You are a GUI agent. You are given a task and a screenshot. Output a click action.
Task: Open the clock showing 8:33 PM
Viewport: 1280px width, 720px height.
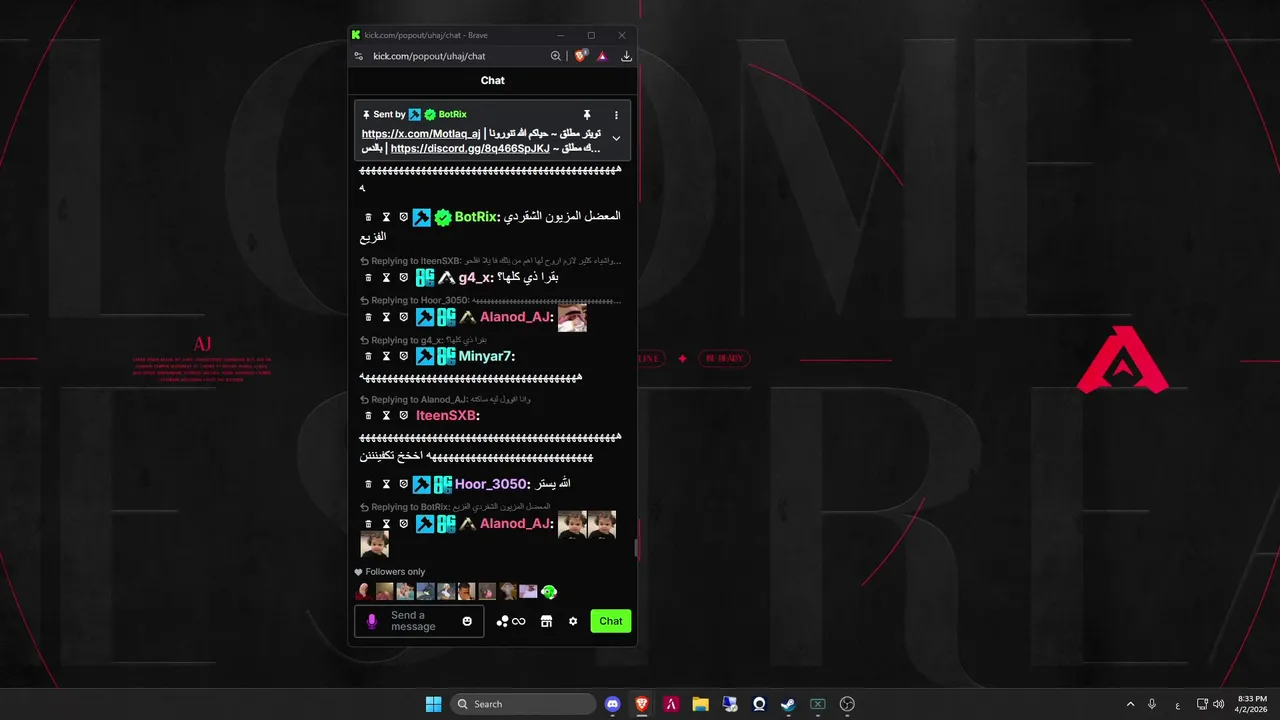1251,704
